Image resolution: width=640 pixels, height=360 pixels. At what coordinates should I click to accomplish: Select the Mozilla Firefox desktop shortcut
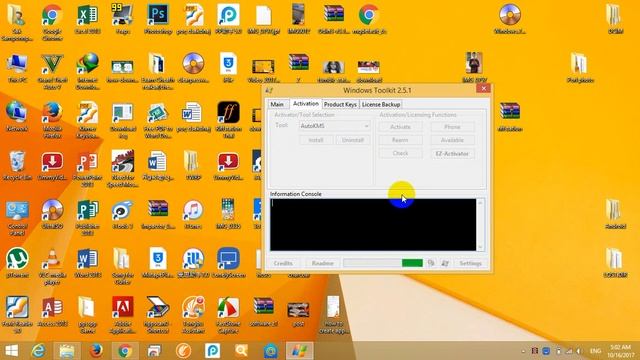(52, 120)
